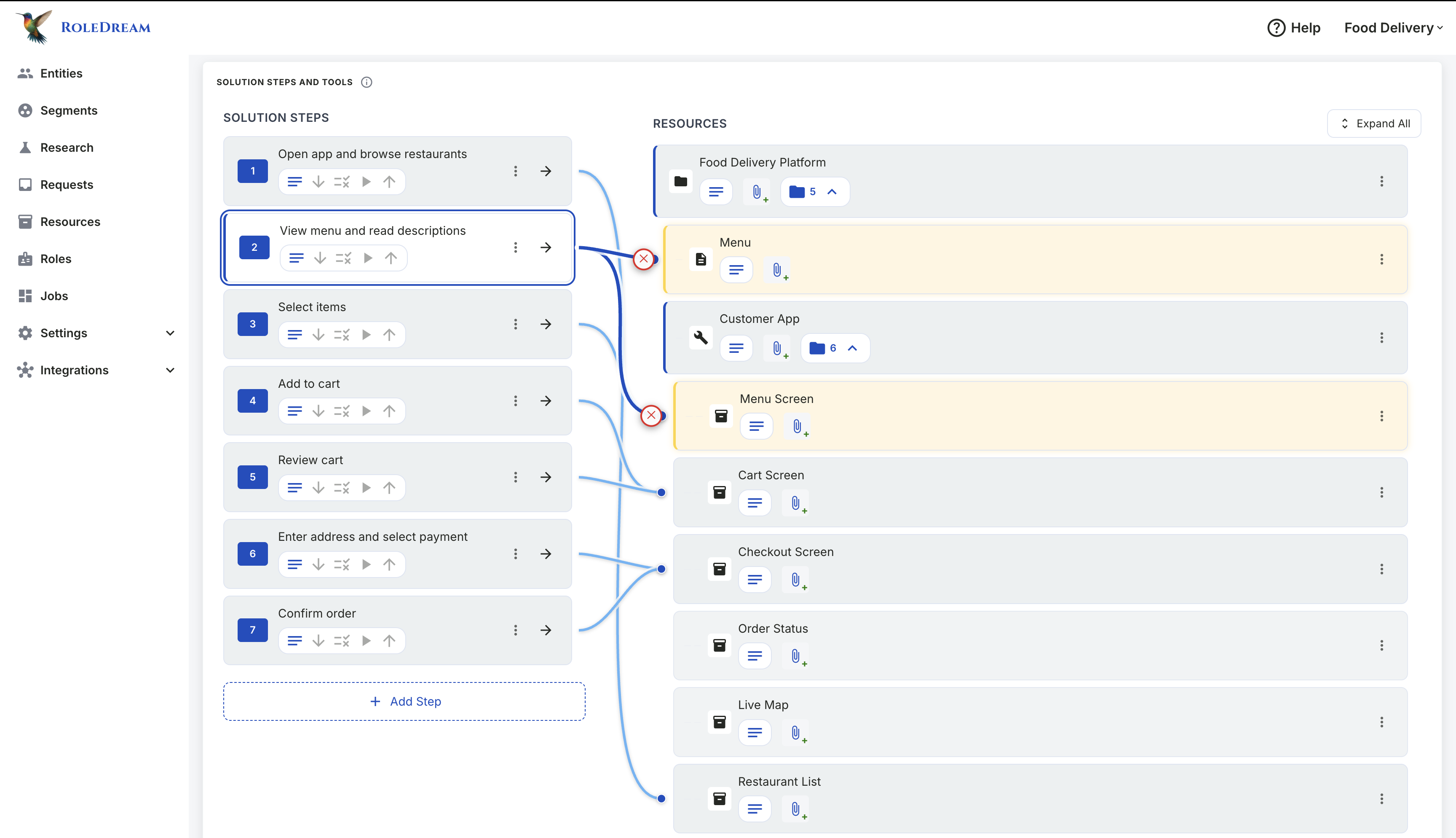Click the wrench icon on Customer App resource
Image resolution: width=1456 pixels, height=838 pixels.
tap(700, 338)
